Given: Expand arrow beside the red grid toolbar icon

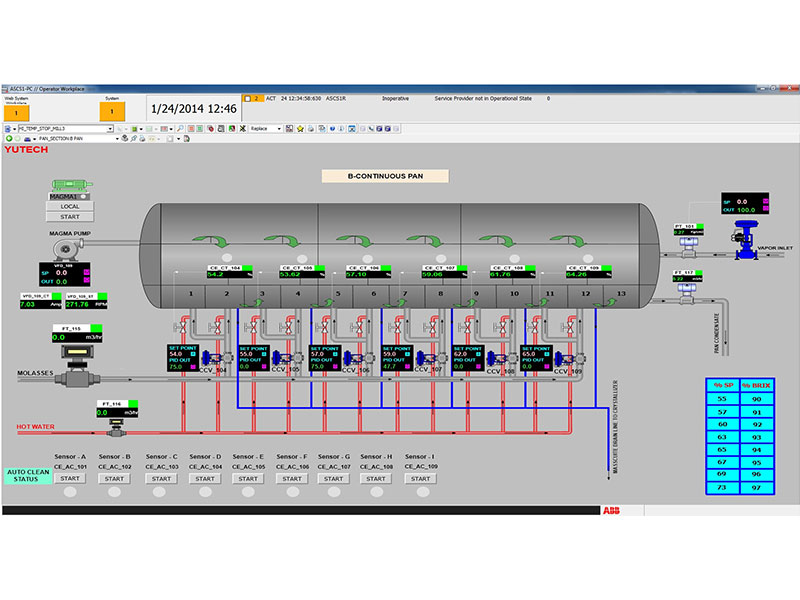Looking at the screenshot, I should (171, 129).
